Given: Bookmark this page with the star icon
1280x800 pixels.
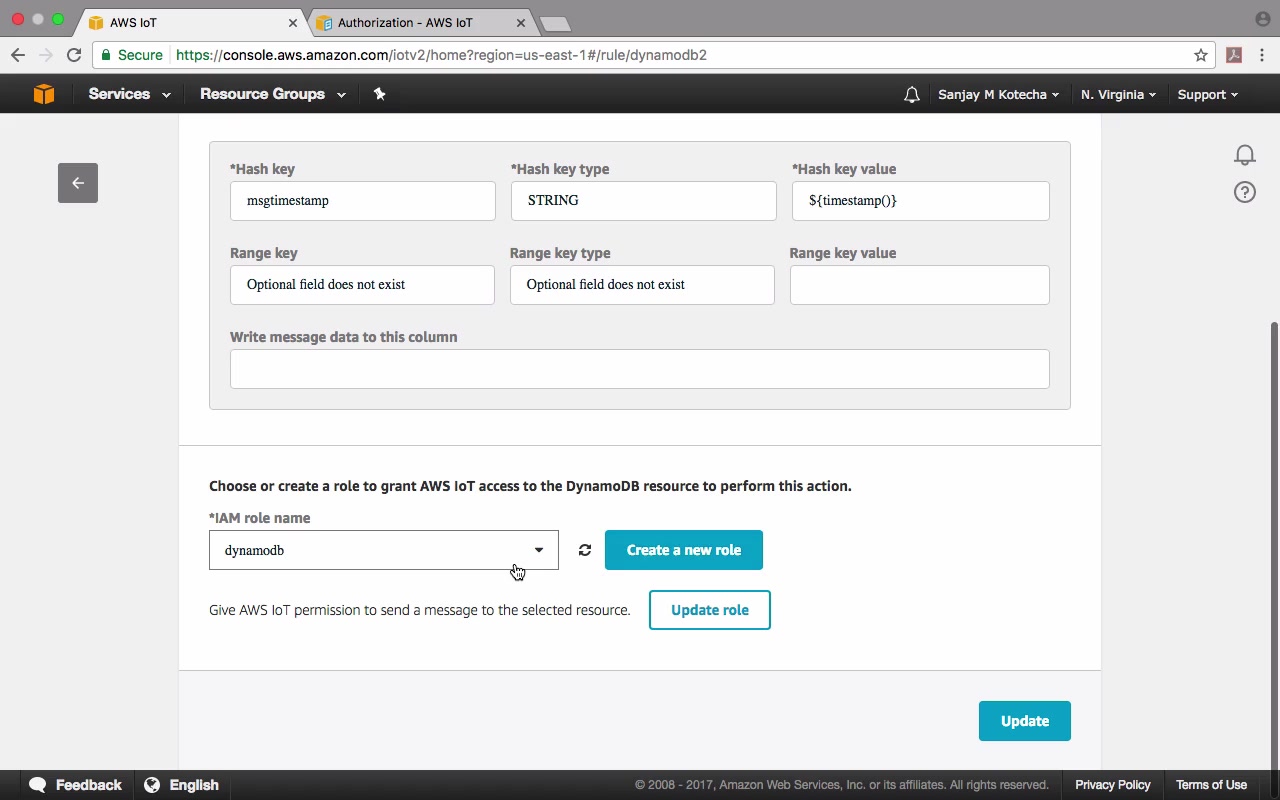Looking at the screenshot, I should coord(1201,55).
